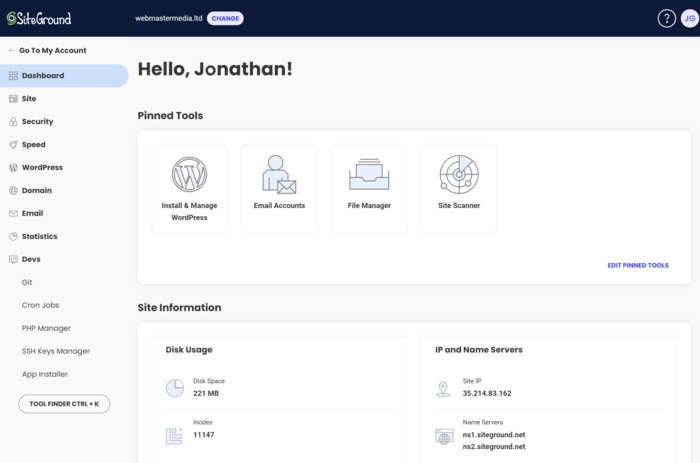Click the Site Scanner label
Viewport: 700px width, 463px height.
click(x=459, y=205)
